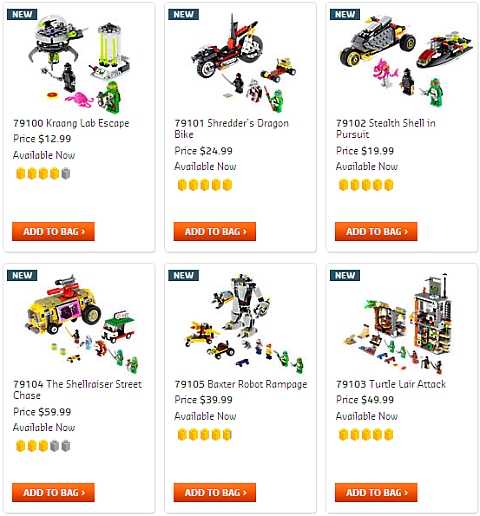
Task: Open the 79101 Shredder's Dragon Bike title link
Action: tap(231, 129)
